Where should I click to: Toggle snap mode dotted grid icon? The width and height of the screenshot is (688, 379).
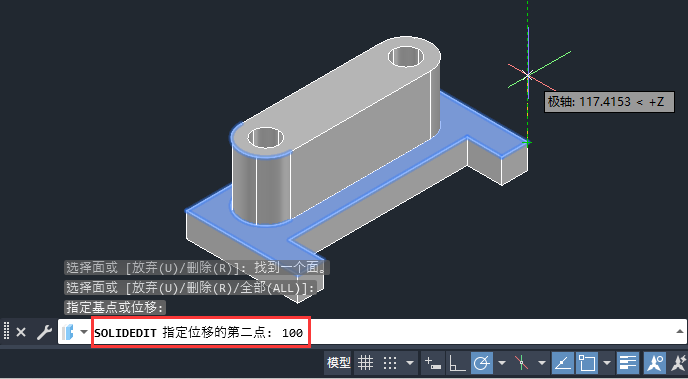click(390, 363)
